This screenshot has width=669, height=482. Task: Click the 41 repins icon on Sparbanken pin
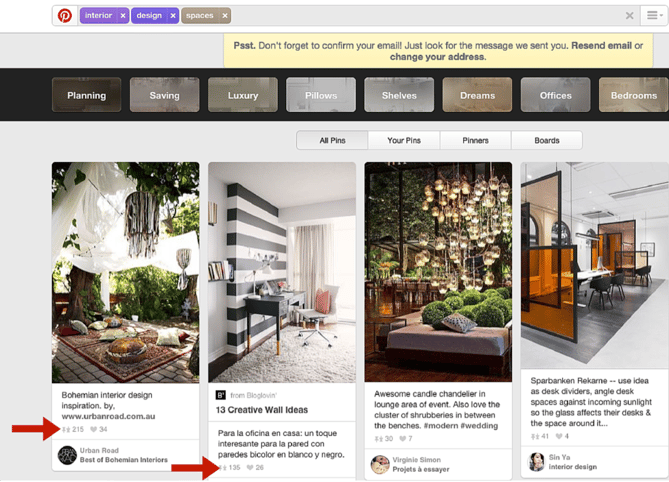pos(535,436)
